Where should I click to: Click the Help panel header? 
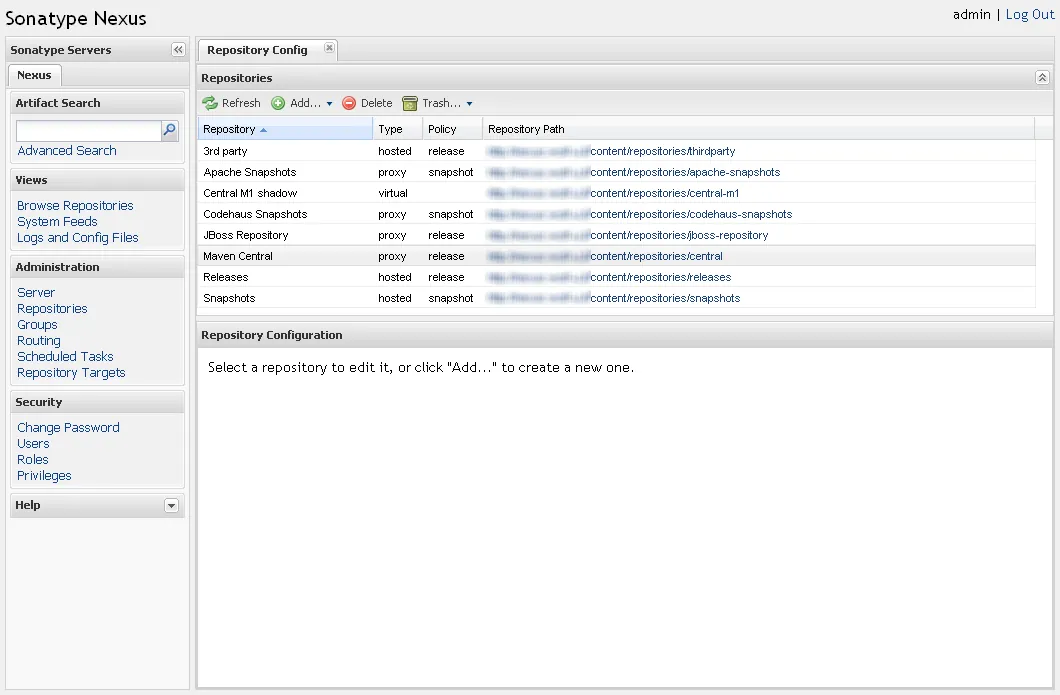[x=97, y=506]
